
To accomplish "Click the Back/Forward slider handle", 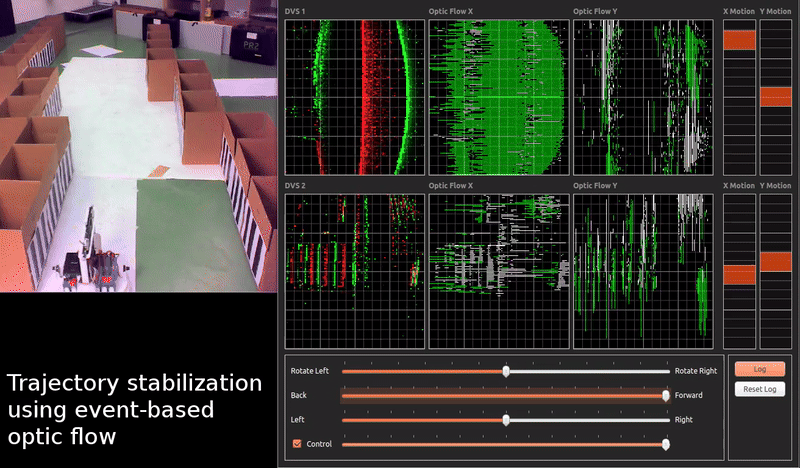I will coord(666,396).
